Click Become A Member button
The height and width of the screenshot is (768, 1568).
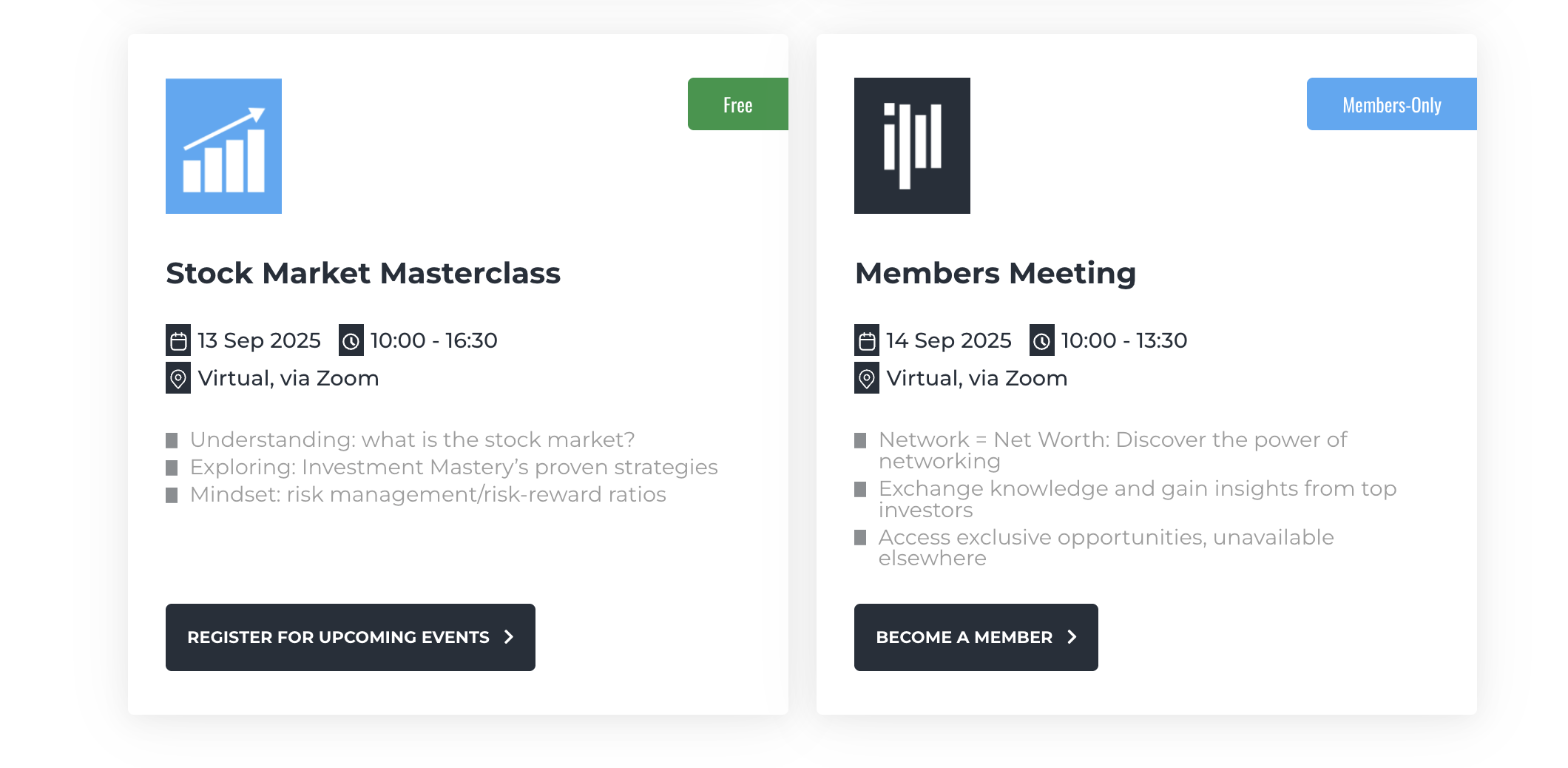click(x=976, y=637)
